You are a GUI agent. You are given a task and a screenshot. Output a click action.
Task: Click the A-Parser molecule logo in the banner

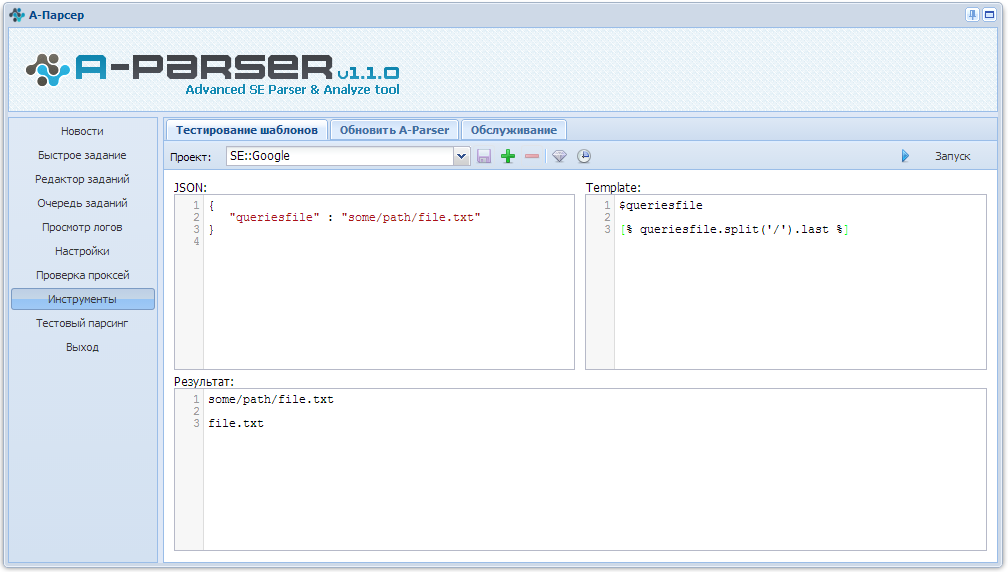click(x=48, y=69)
